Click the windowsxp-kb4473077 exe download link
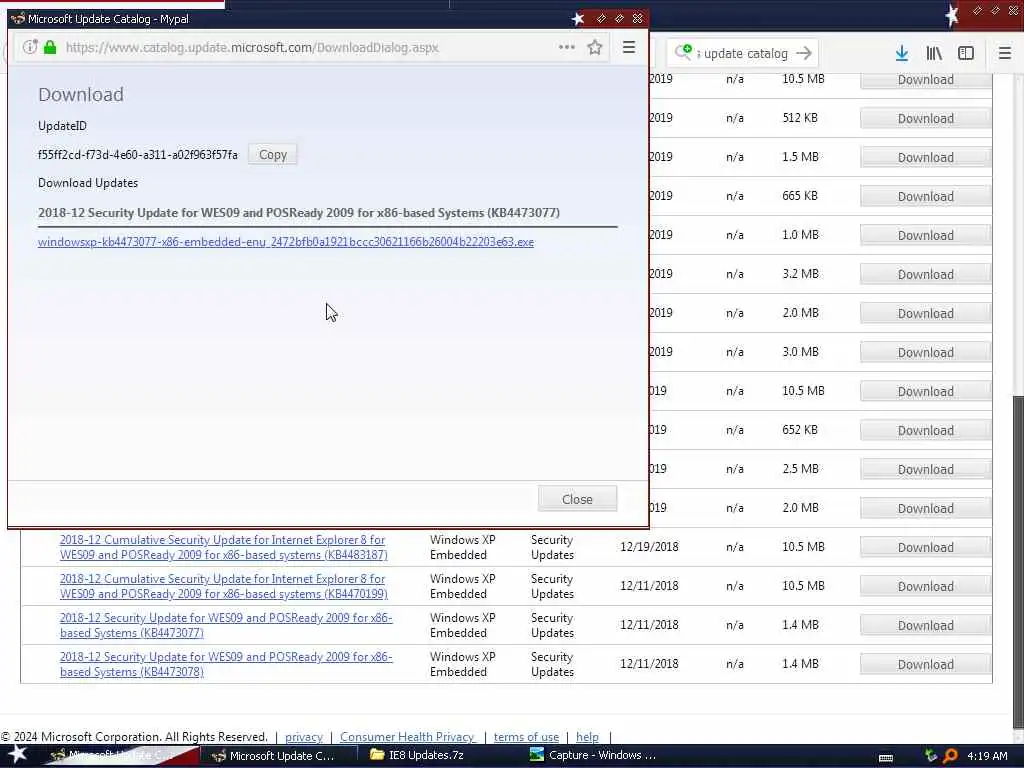Image resolution: width=1024 pixels, height=768 pixels. tap(286, 242)
